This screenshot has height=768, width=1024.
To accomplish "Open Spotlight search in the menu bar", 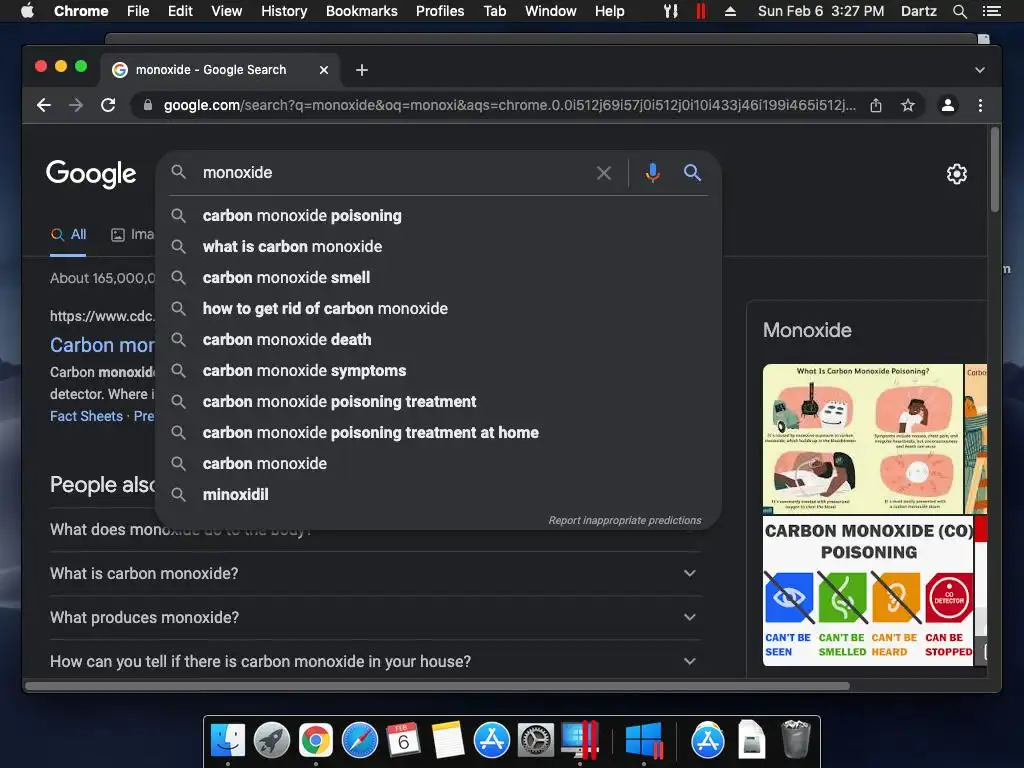I will 959,11.
